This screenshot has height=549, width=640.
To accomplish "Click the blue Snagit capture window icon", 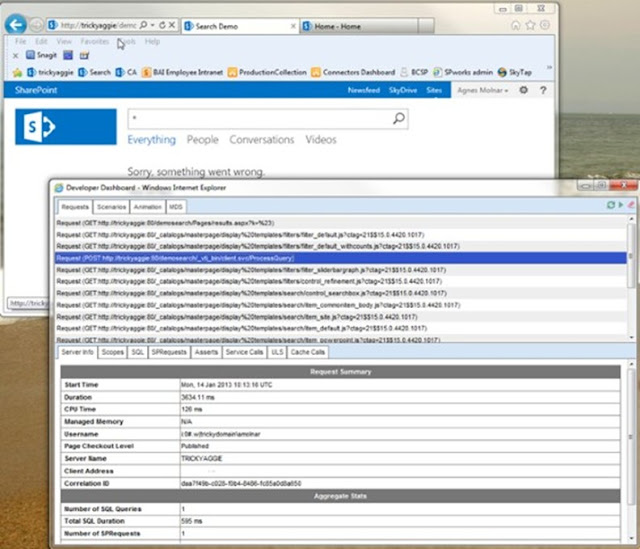I will [68, 55].
